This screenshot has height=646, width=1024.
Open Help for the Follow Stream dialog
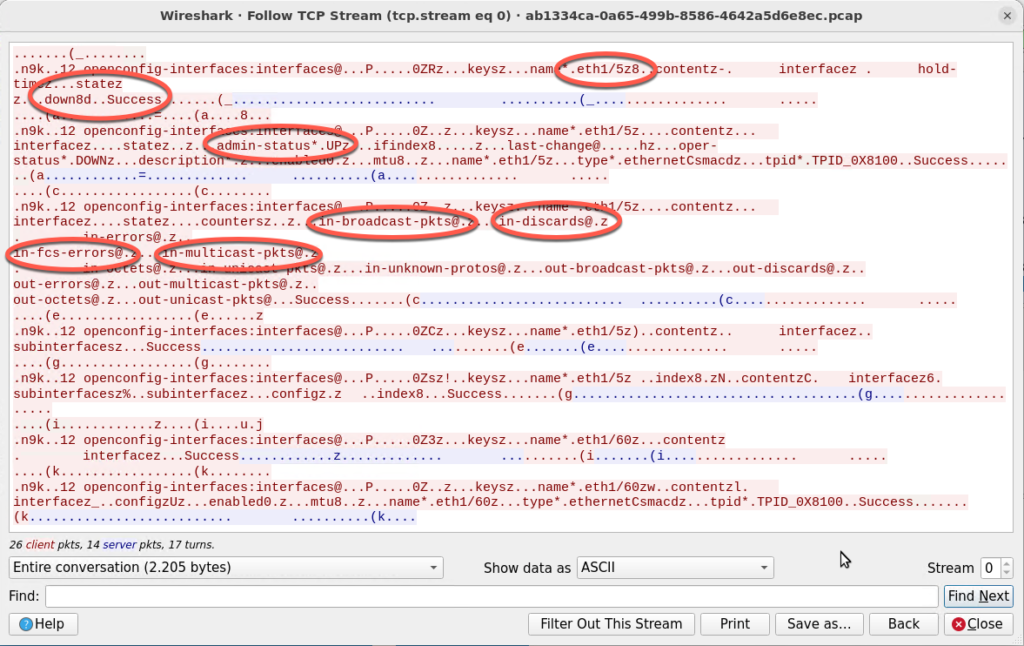point(40,623)
